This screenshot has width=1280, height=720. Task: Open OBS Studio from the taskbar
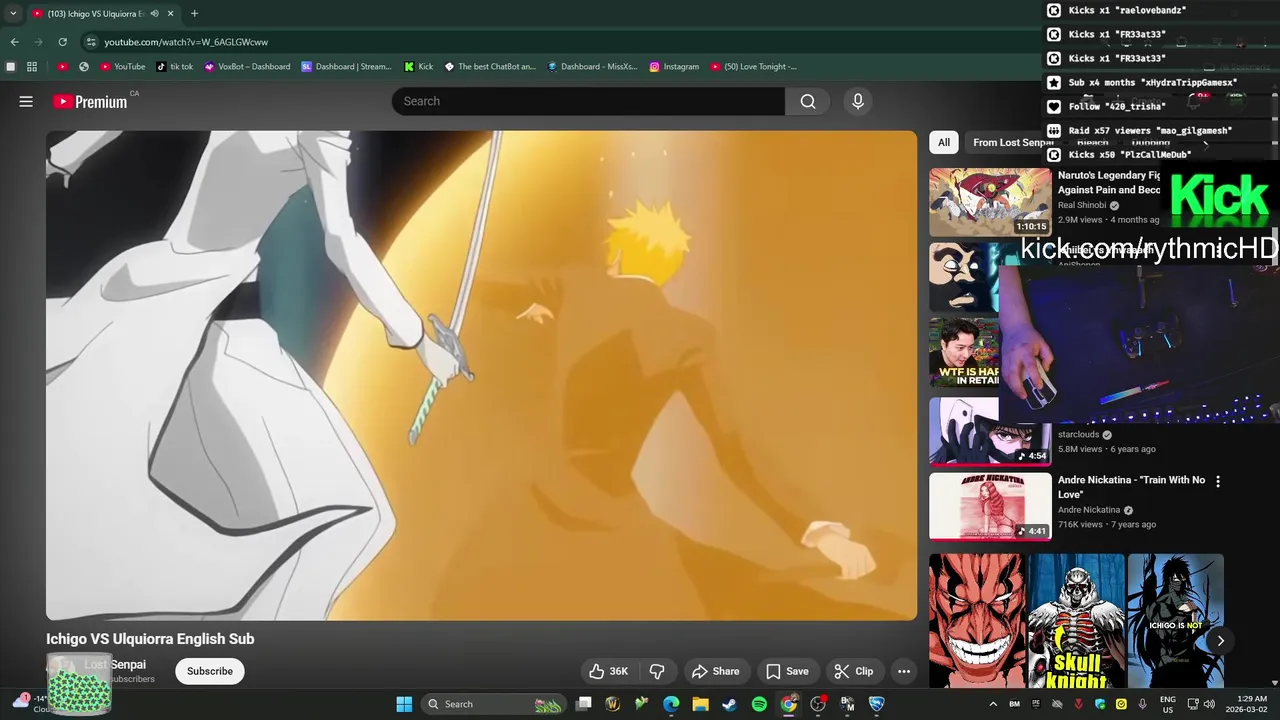click(818, 704)
